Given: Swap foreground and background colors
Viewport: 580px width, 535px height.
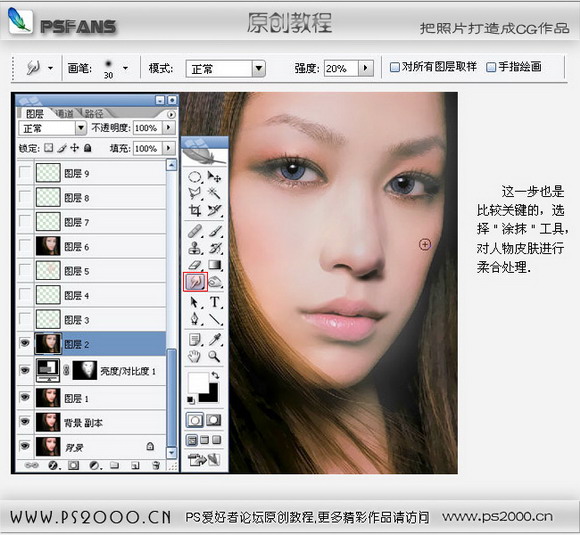Looking at the screenshot, I should 215,375.
